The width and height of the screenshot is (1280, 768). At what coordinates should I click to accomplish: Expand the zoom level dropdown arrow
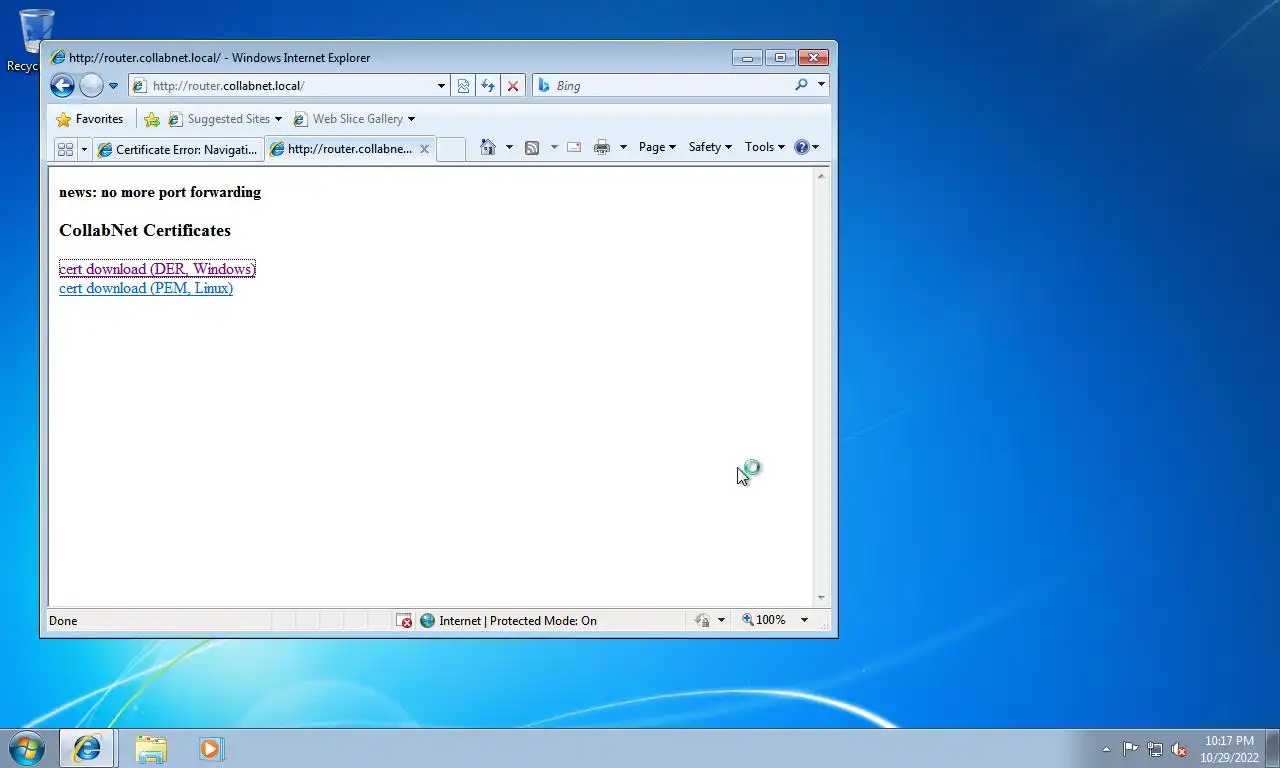[804, 621]
